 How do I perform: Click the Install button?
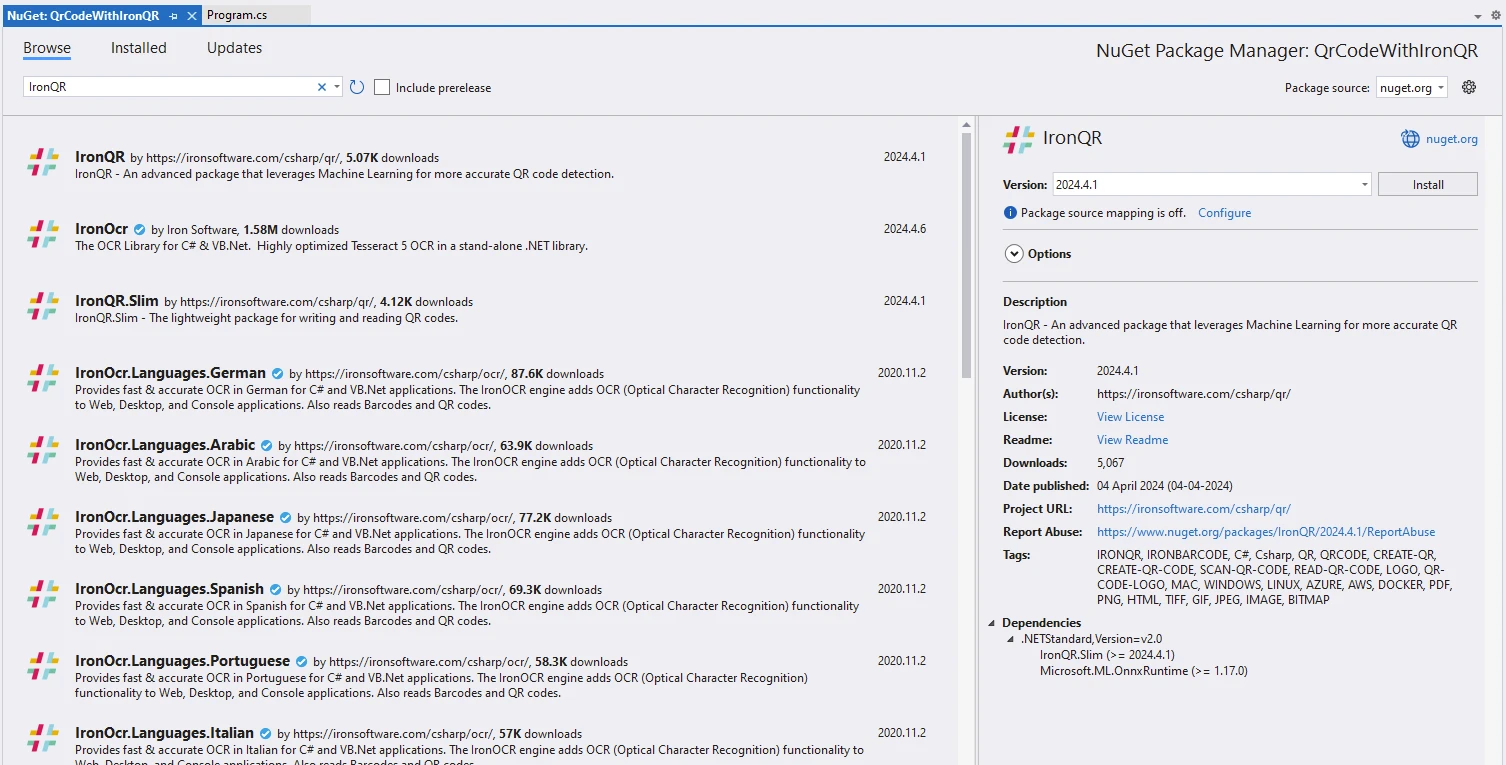coord(1427,185)
